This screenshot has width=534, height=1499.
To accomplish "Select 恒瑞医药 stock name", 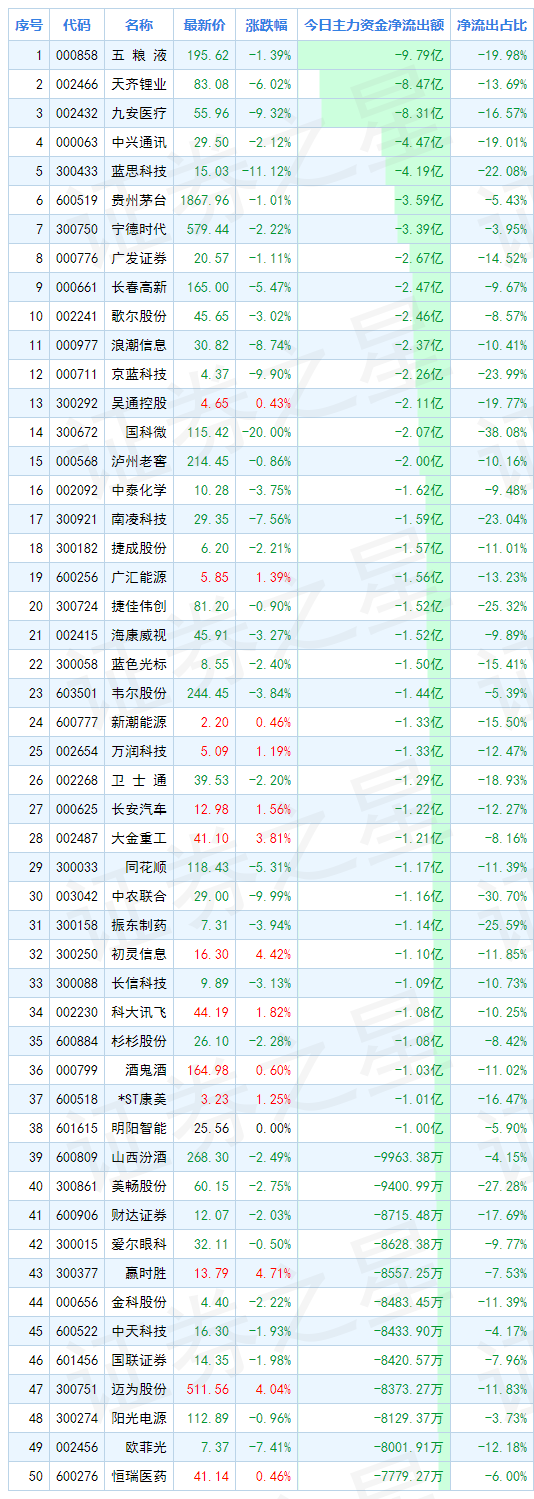I will [140, 1475].
